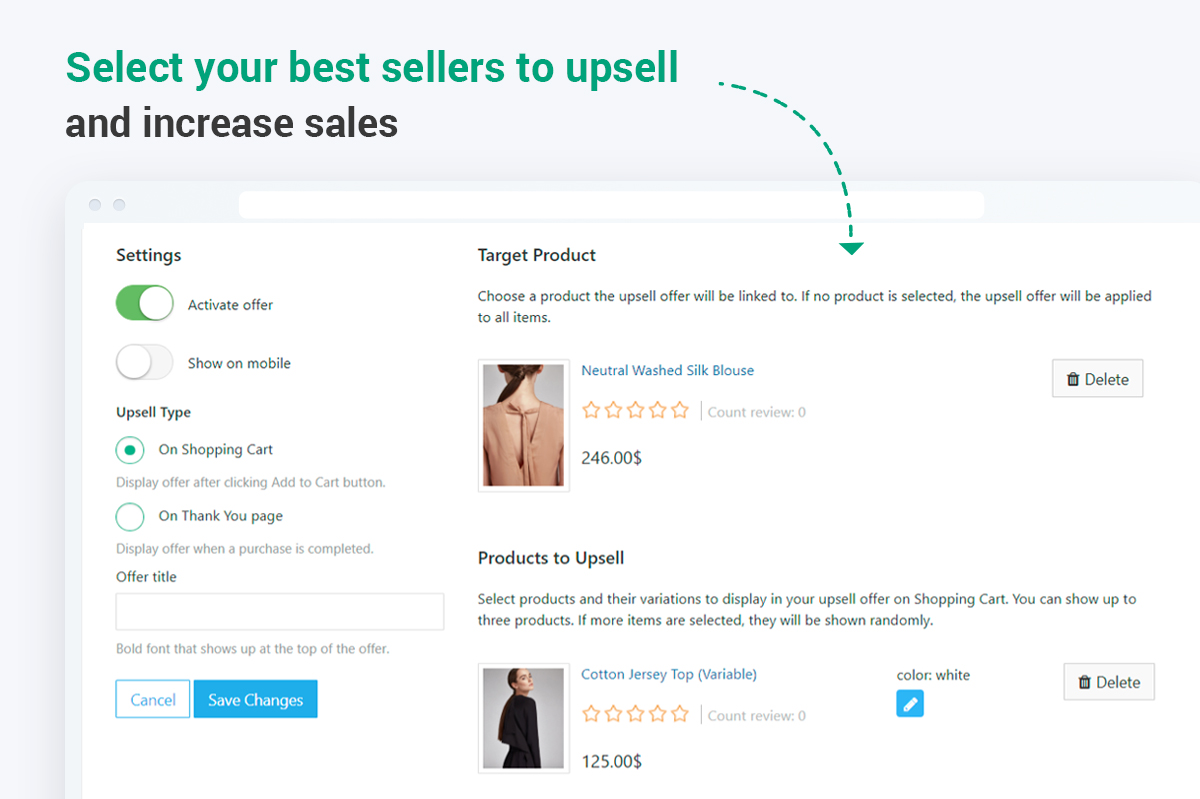
Task: Open the Neutral Washed Silk Blouse product link
Action: point(667,370)
